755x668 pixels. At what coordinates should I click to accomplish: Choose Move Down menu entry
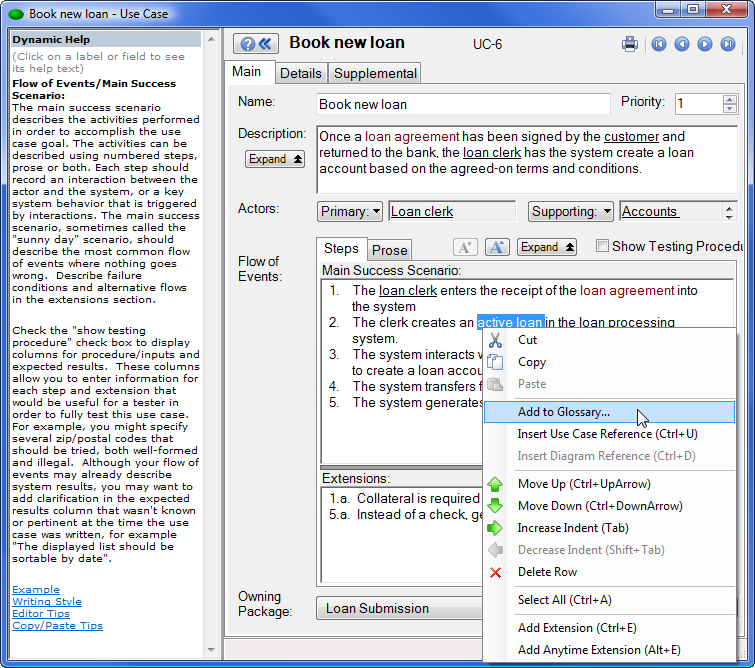pyautogui.click(x=609, y=506)
